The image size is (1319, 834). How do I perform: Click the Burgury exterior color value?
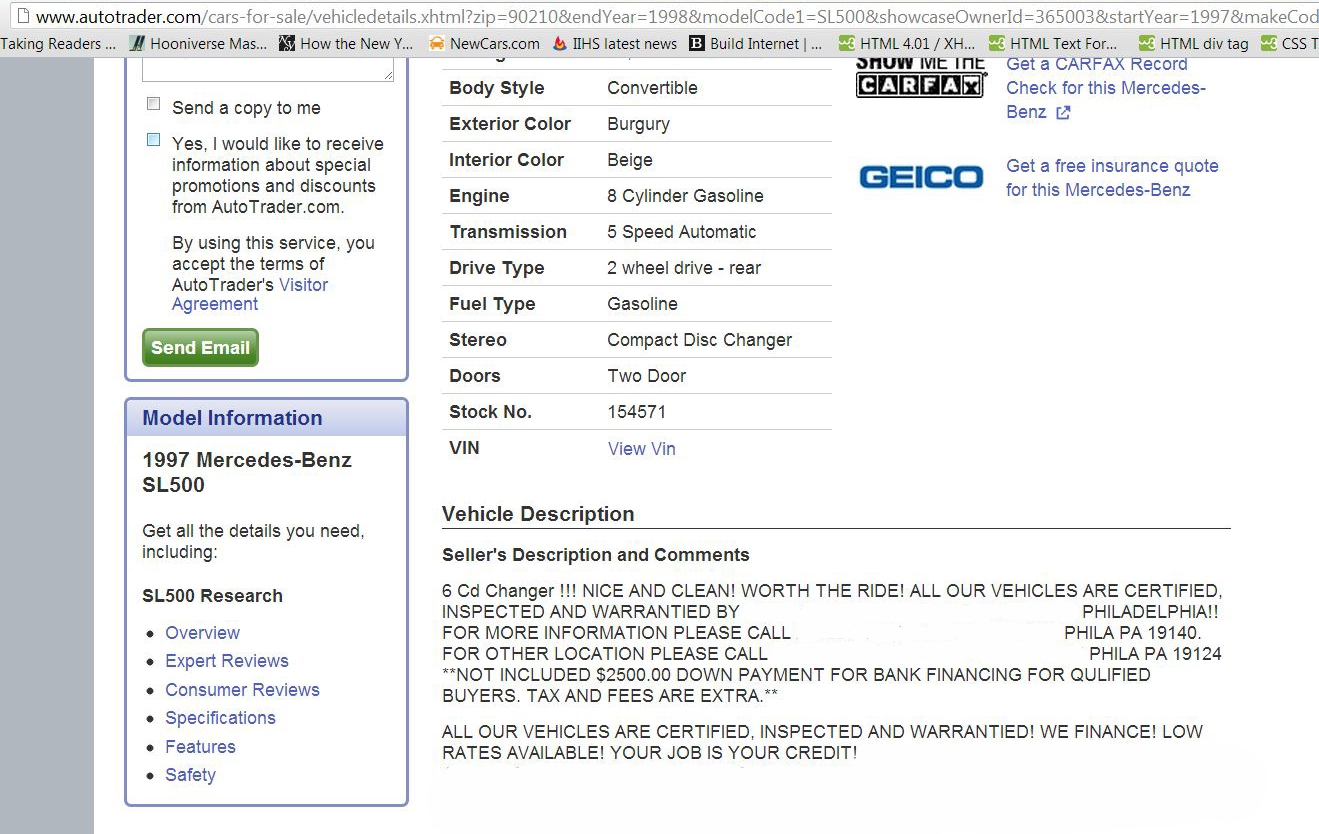pos(638,124)
